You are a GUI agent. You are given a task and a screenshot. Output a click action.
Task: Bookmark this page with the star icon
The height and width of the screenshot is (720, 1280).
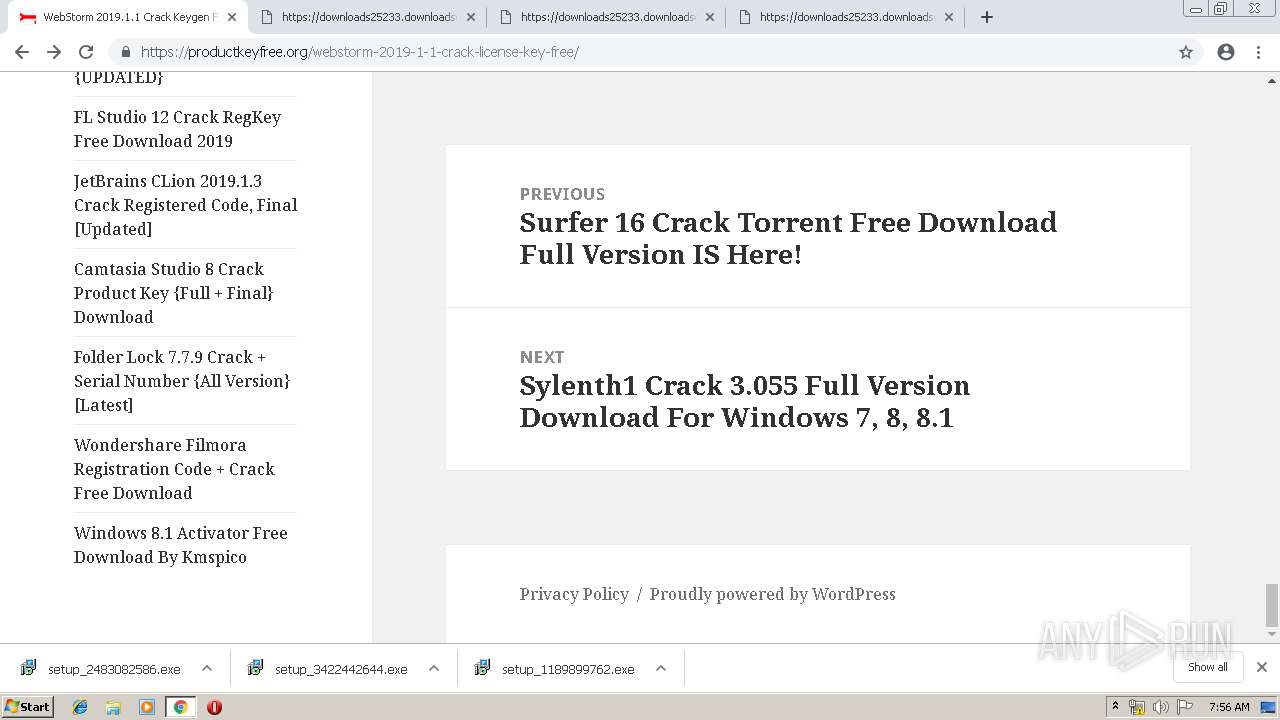tap(1186, 52)
